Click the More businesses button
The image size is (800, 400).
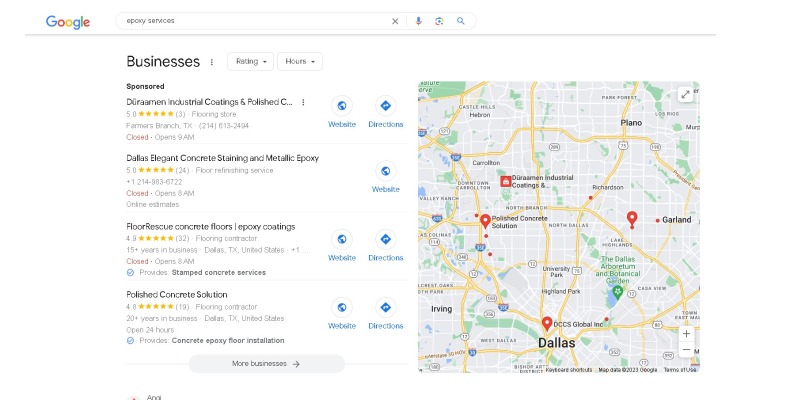(x=267, y=364)
